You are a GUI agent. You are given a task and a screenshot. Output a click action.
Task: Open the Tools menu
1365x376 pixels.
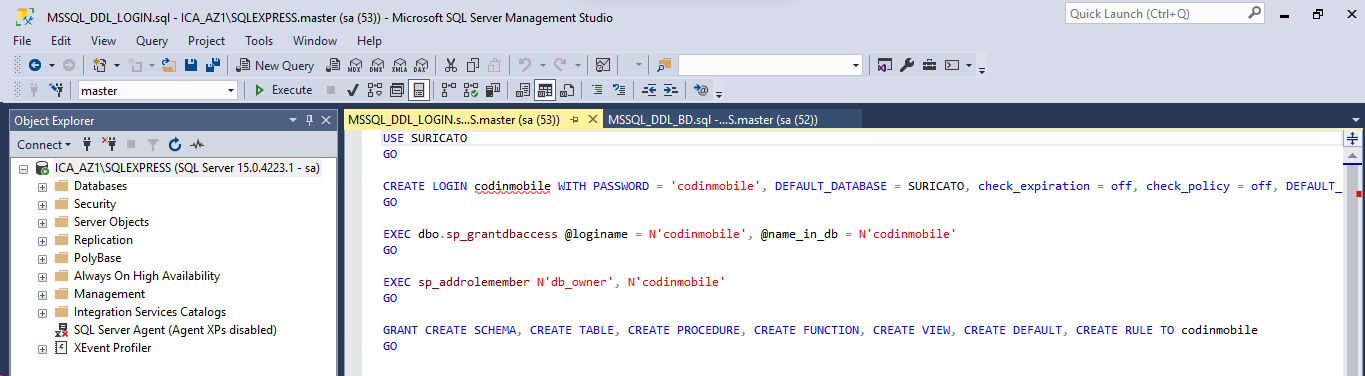pos(259,41)
